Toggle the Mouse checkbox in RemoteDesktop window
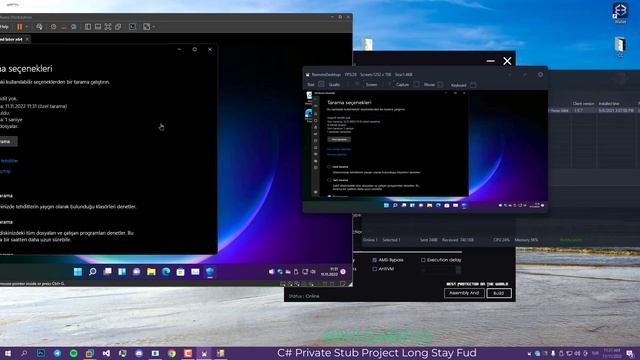Image resolution: width=640 pixels, height=360 pixels. point(440,84)
